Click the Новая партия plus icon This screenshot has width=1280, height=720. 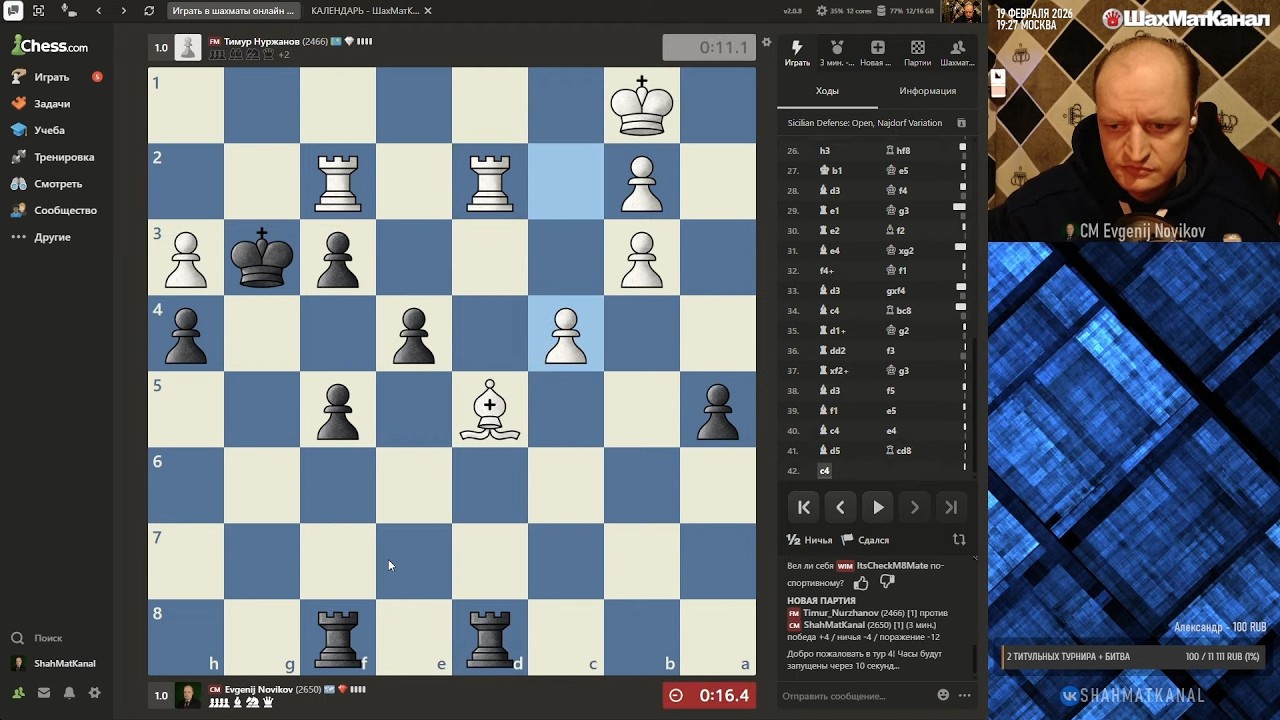[x=877, y=53]
